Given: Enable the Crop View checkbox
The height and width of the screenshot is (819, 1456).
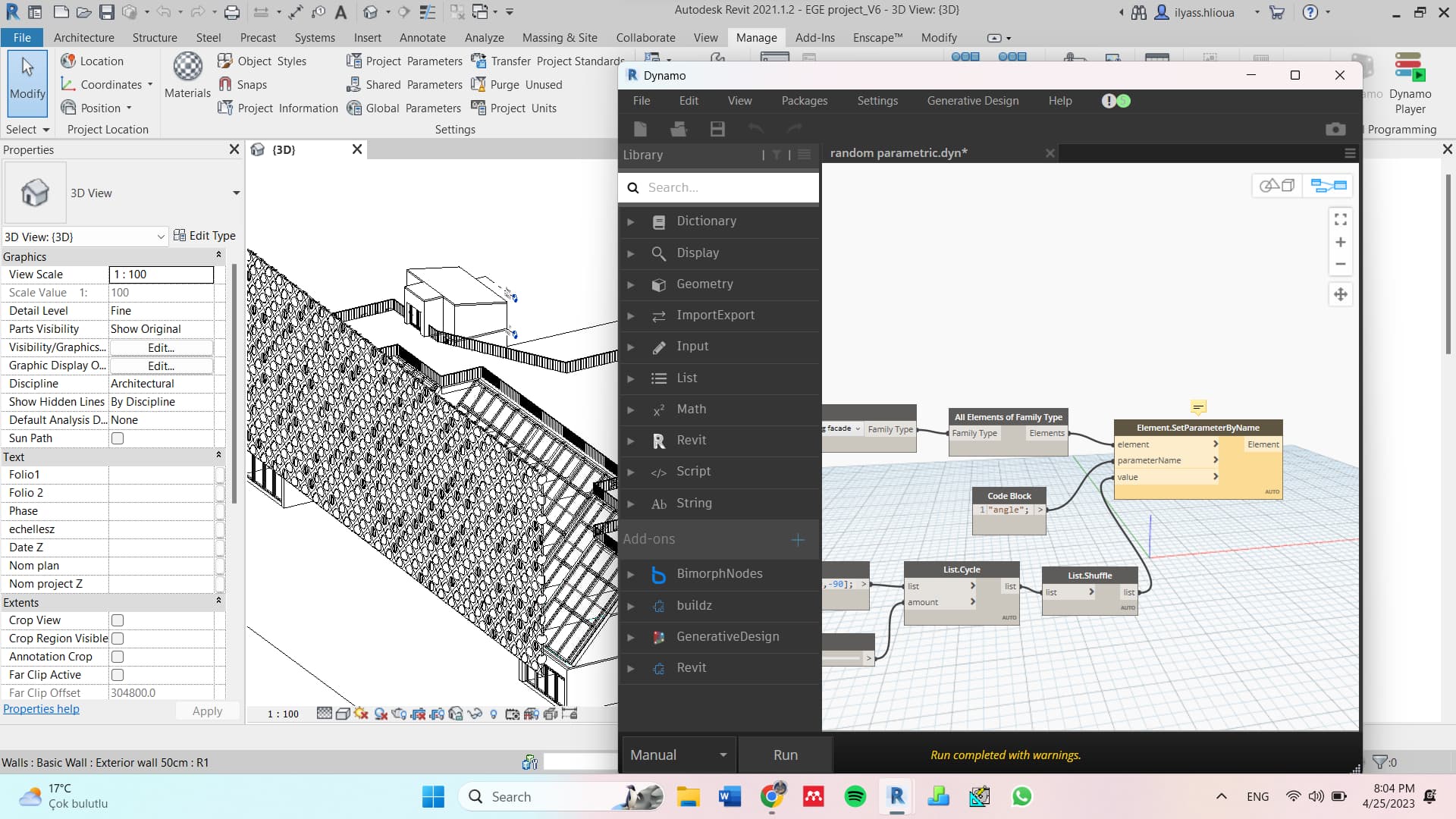Looking at the screenshot, I should pos(118,620).
